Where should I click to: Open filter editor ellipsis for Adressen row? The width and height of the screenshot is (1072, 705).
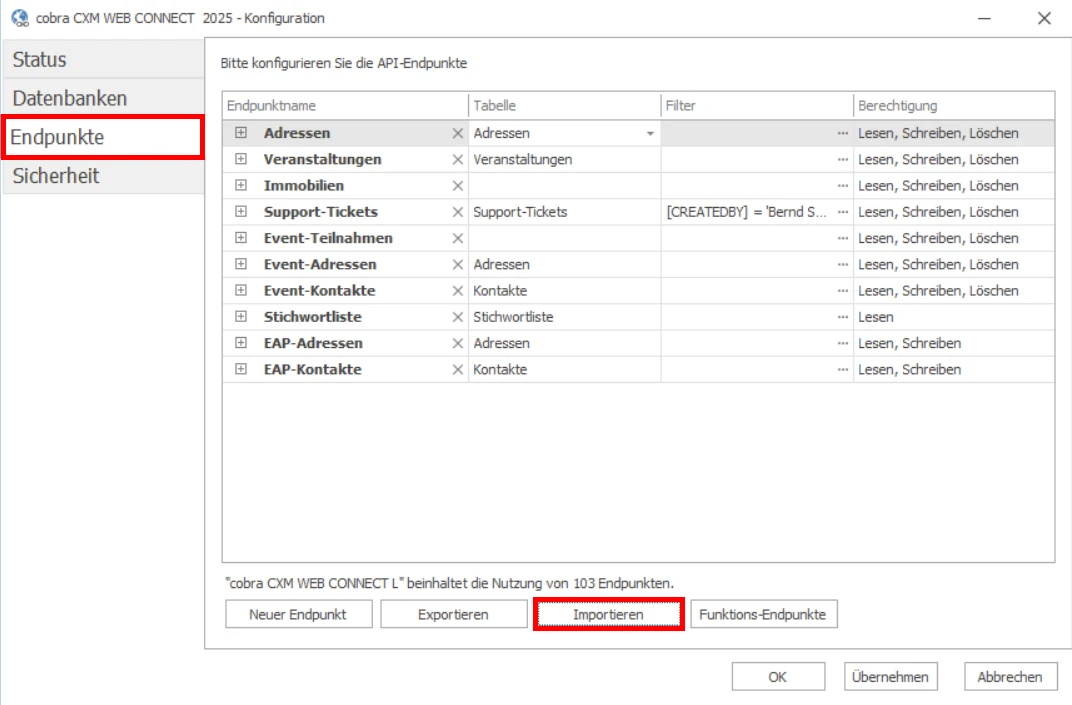tap(842, 133)
